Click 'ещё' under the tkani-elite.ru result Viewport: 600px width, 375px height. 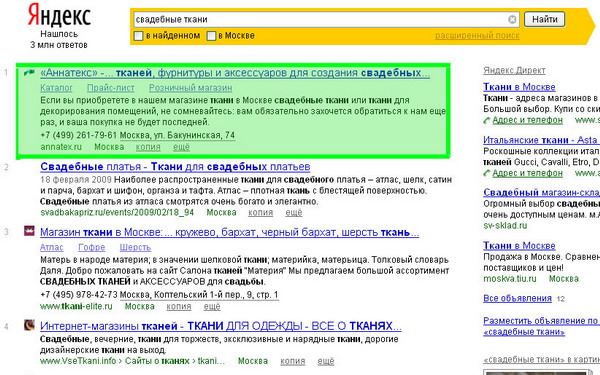(x=212, y=307)
